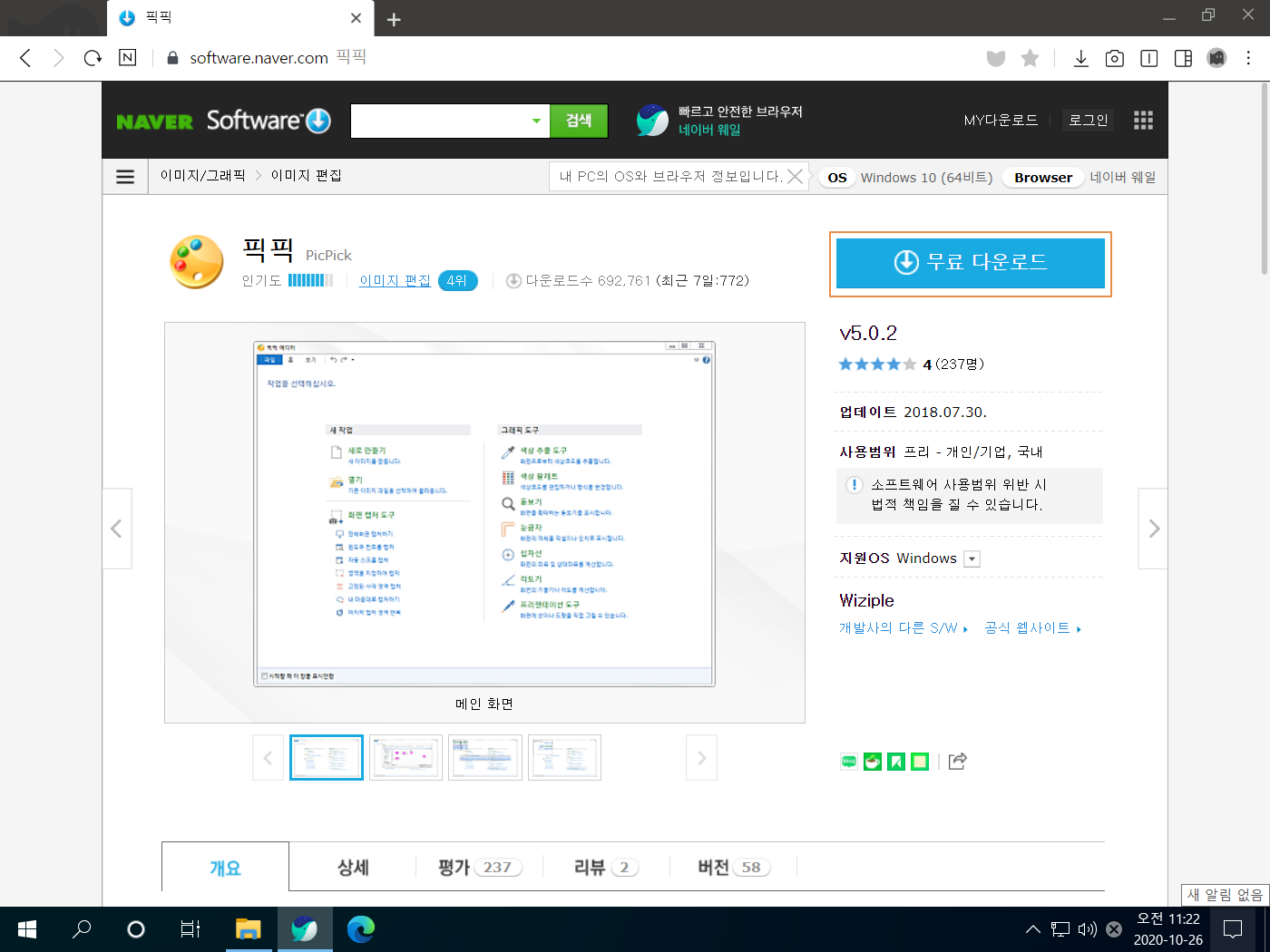The width and height of the screenshot is (1270, 952).
Task: Click the split-layout sidebar icon
Action: tap(1183, 58)
